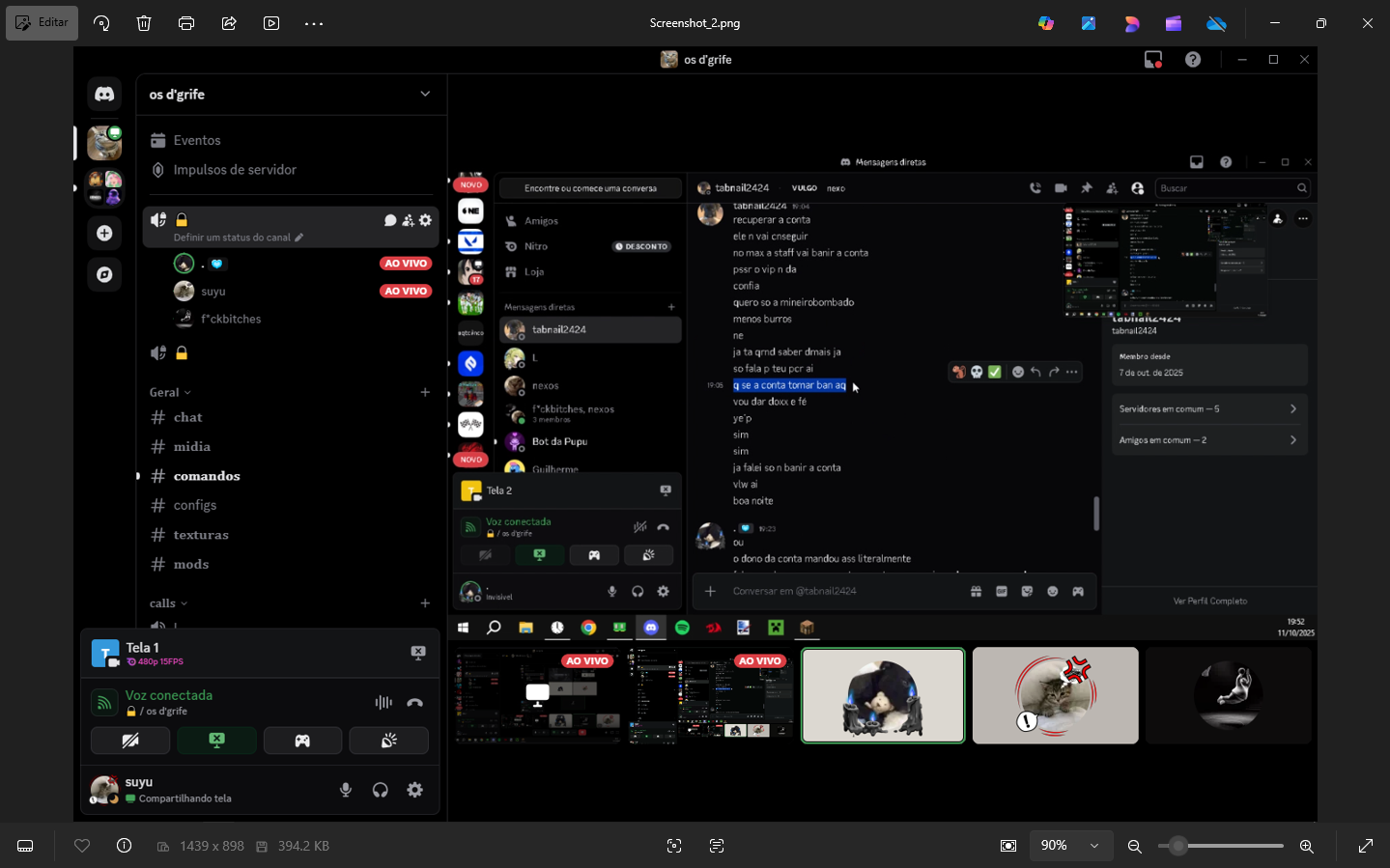Deafen with the headphones icon beside suyu
This screenshot has width=1390, height=868.
coord(381,790)
